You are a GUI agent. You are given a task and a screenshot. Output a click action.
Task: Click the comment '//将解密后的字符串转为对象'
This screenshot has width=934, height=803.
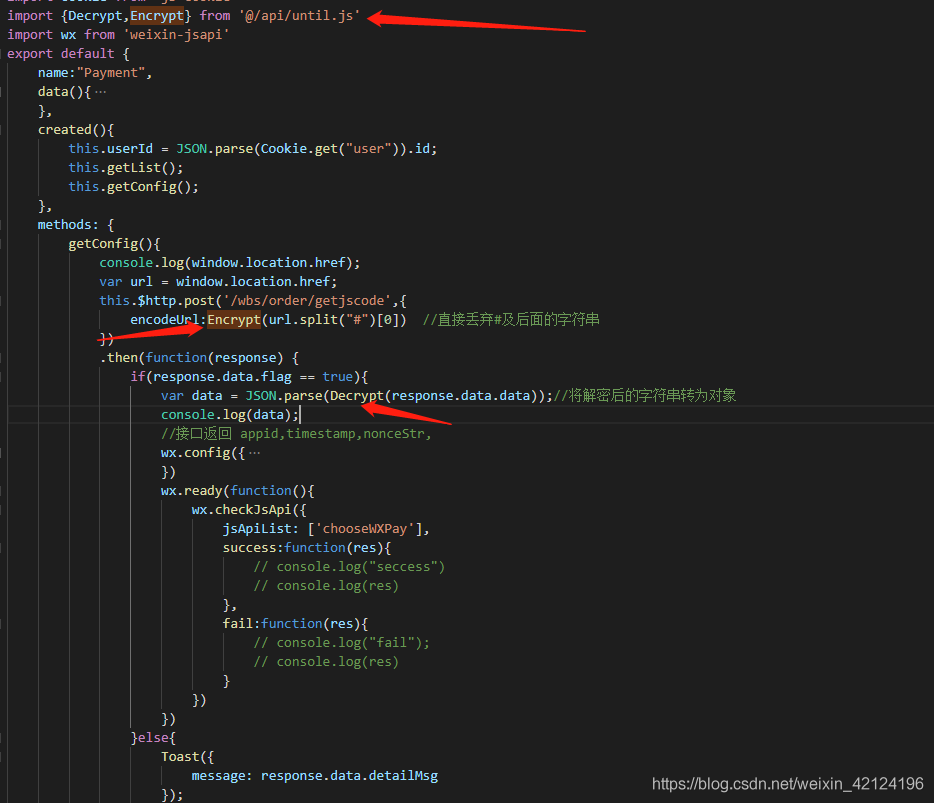coord(645,396)
